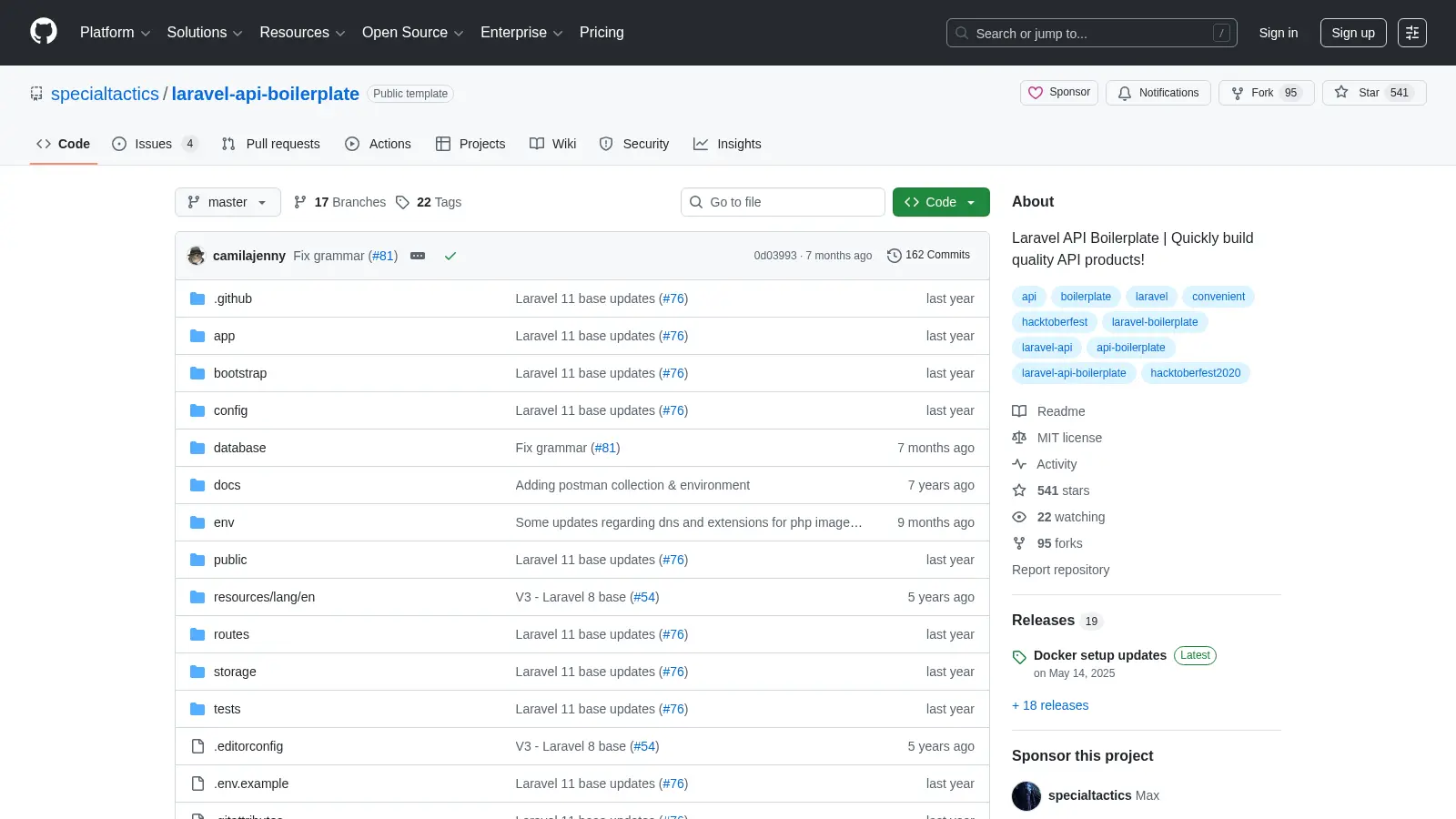The height and width of the screenshot is (819, 1456).
Task: Open the 162 Commits history
Action: point(928,256)
